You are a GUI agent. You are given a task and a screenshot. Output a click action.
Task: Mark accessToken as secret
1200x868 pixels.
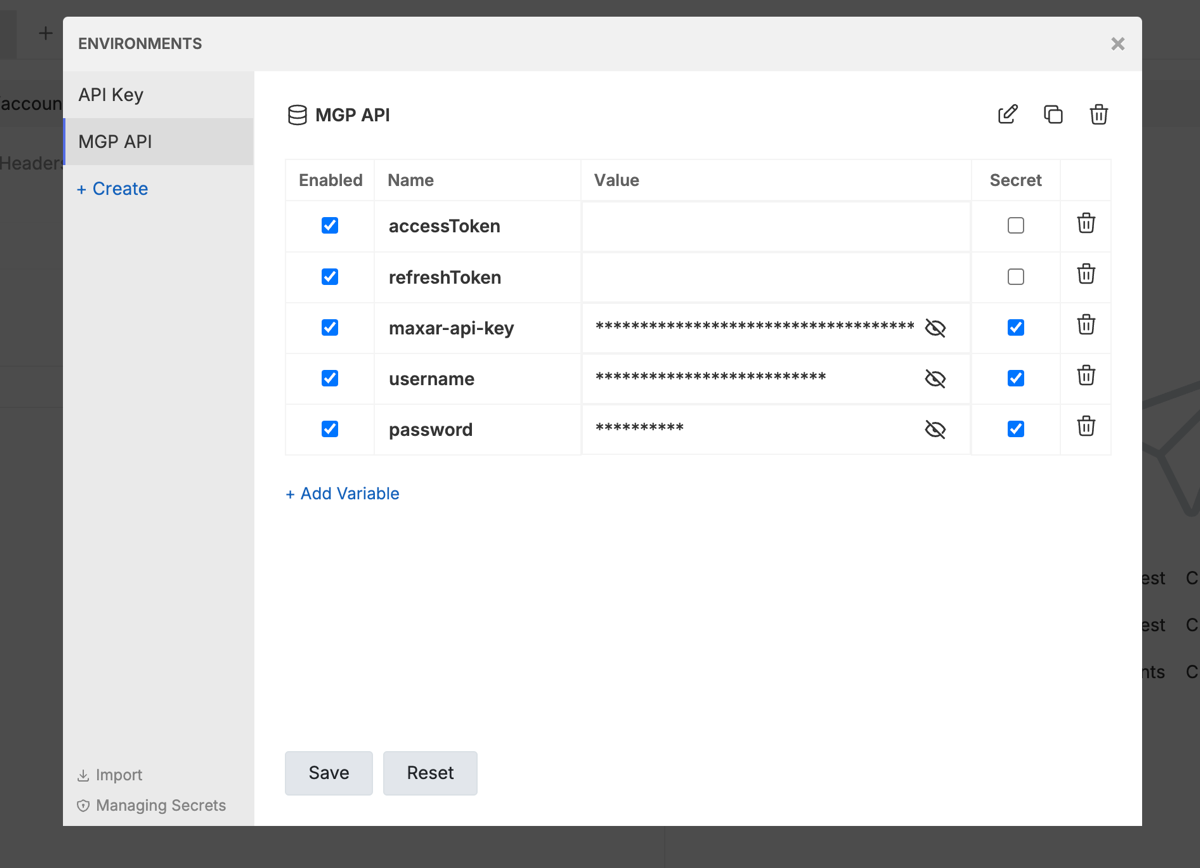pyautogui.click(x=1016, y=226)
